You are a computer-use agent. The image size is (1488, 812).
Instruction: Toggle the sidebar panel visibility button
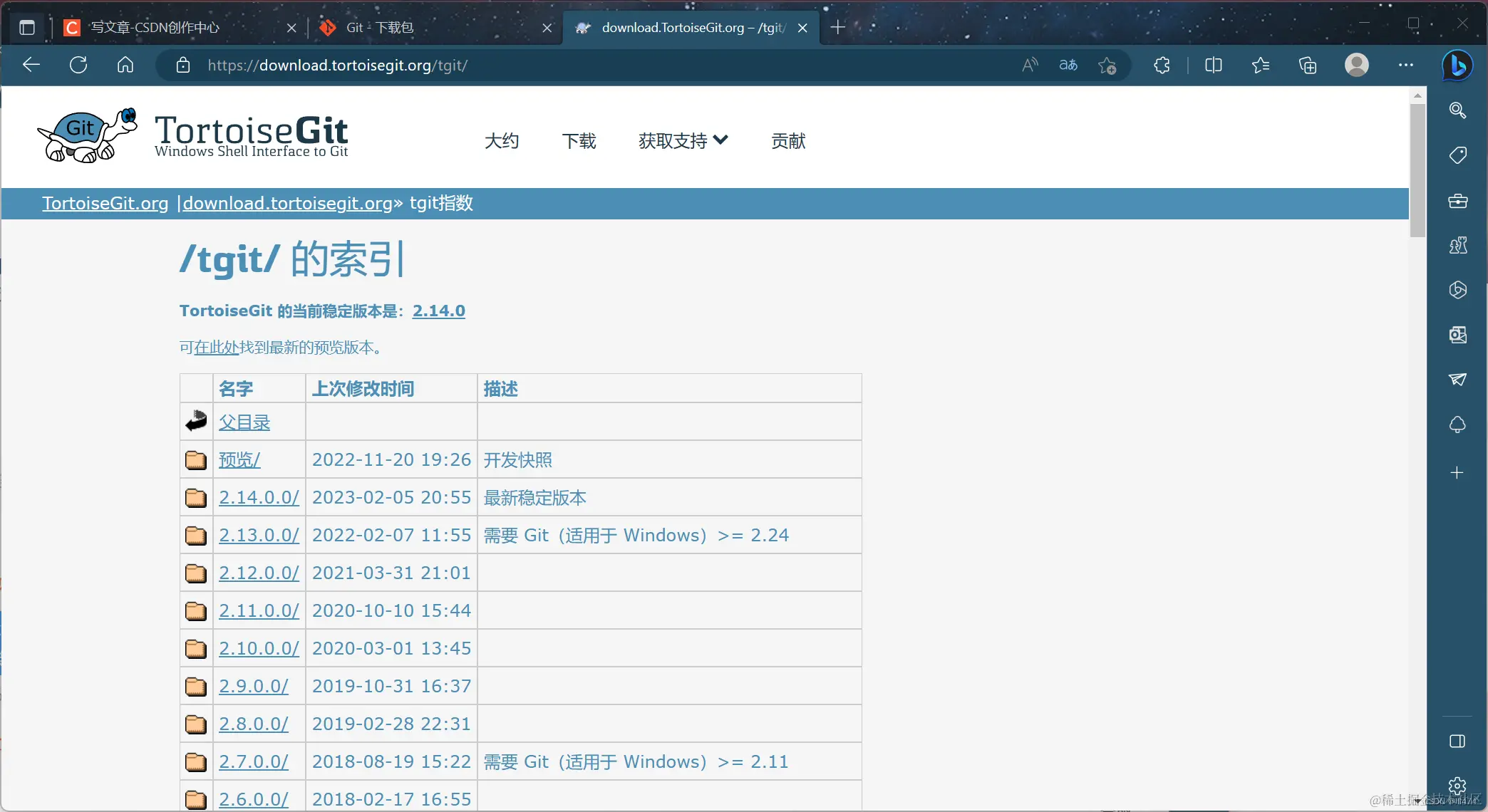1457,741
